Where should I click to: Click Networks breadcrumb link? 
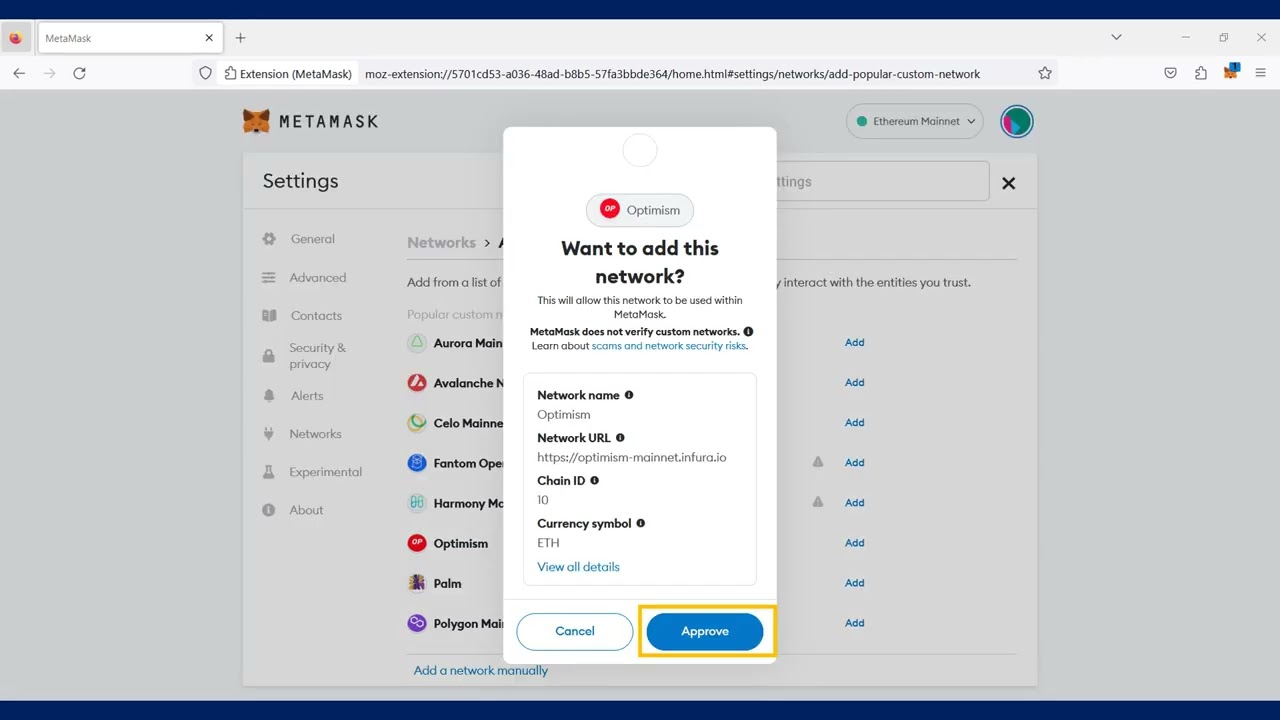(441, 243)
